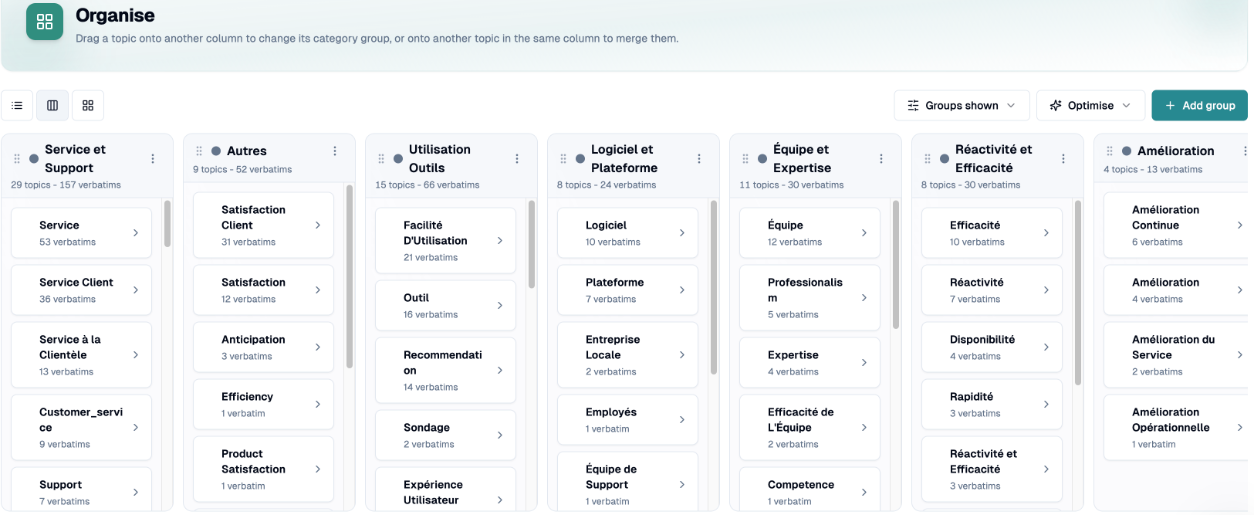Expand the Satisfaction Client topic chevron

pyautogui.click(x=318, y=225)
